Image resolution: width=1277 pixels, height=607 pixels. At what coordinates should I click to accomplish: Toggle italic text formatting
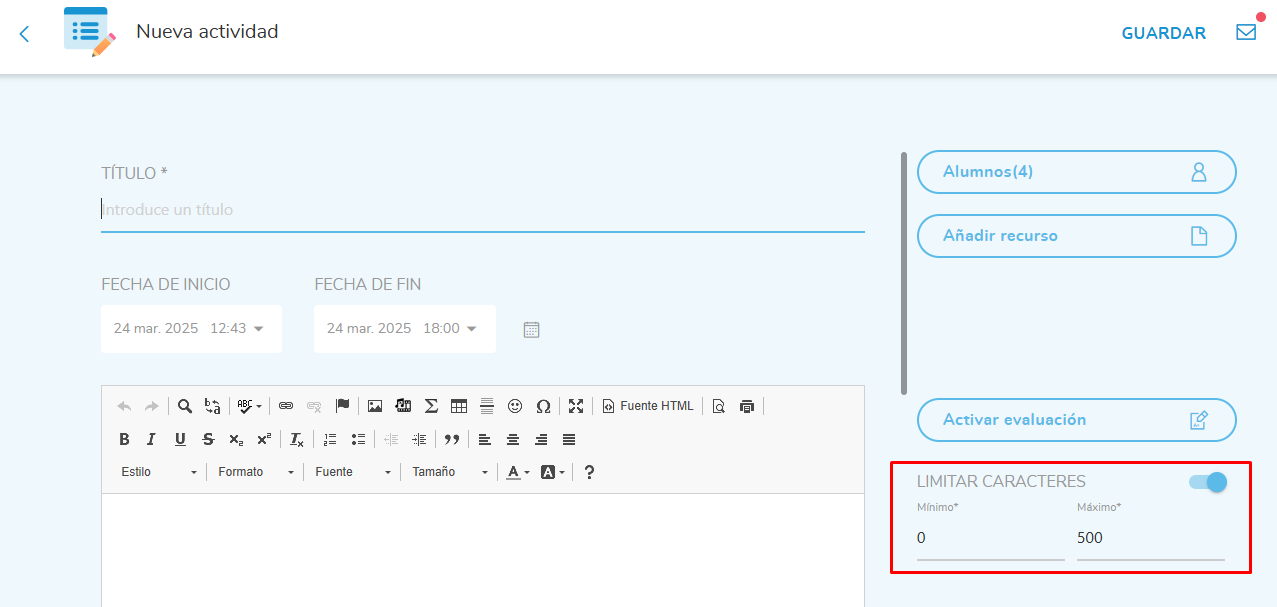click(x=151, y=439)
